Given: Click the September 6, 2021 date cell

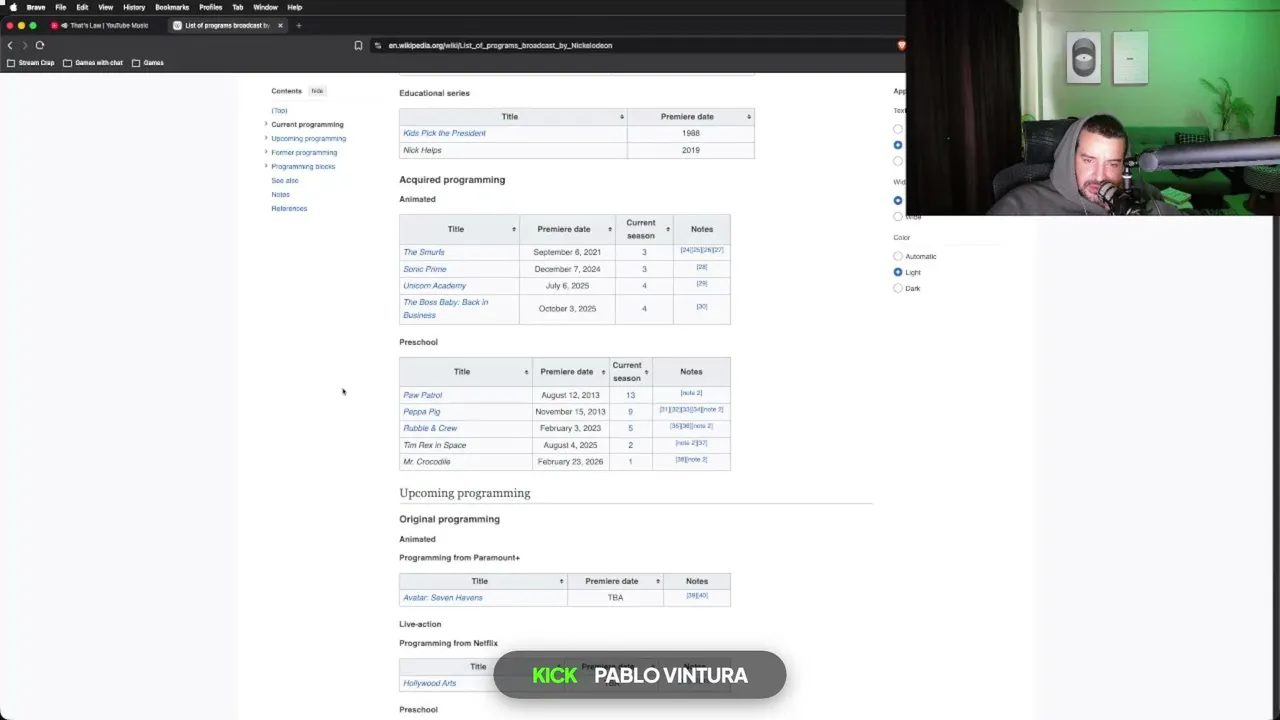Looking at the screenshot, I should point(567,252).
